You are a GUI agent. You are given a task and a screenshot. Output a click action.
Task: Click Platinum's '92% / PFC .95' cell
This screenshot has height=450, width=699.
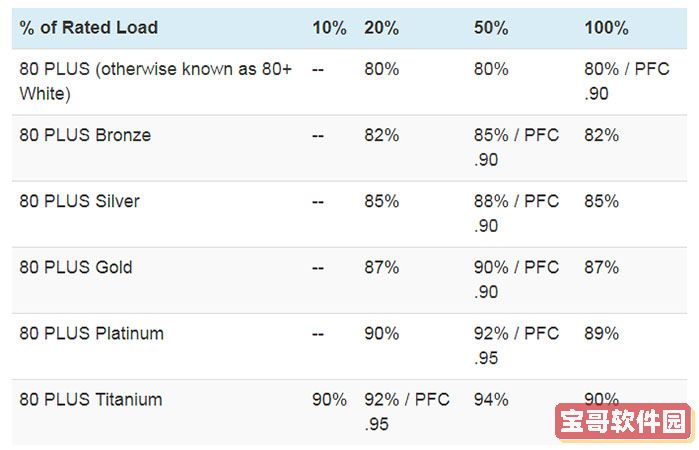tap(517, 346)
